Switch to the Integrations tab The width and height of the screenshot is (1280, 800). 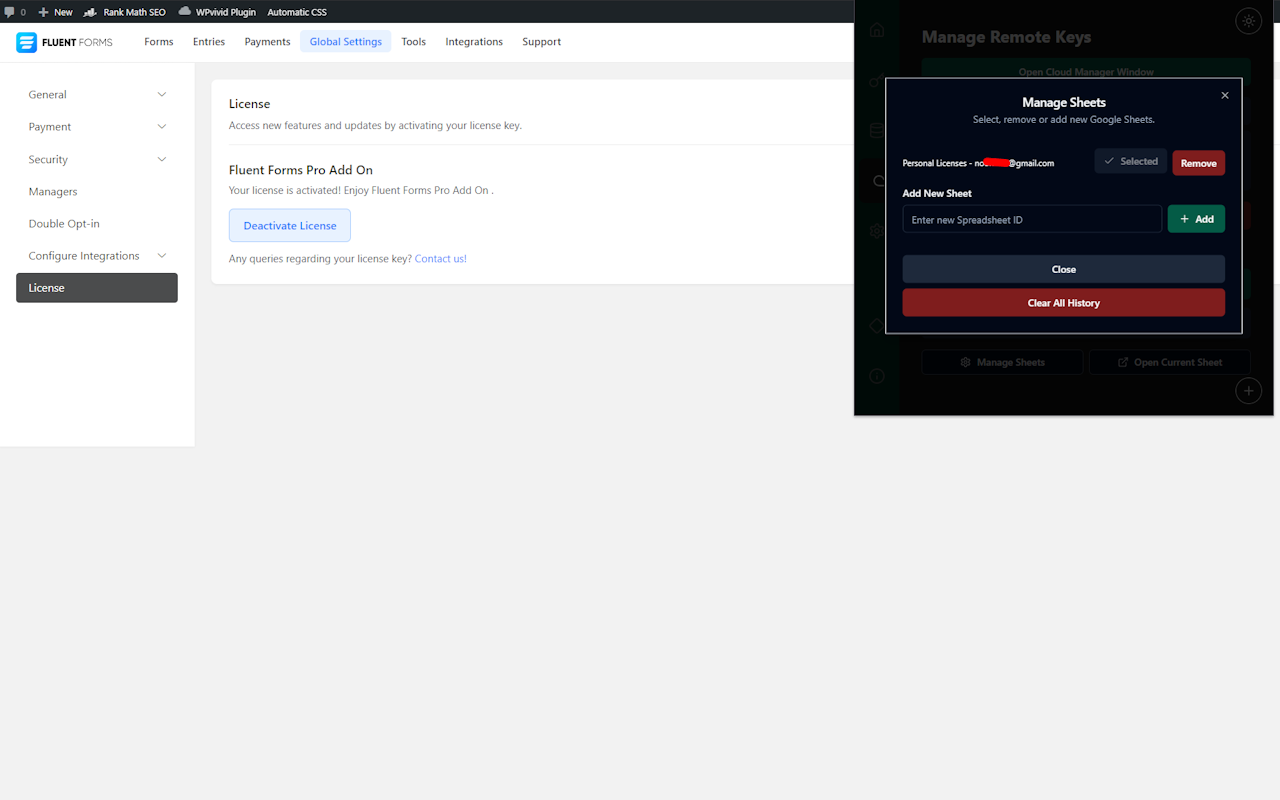click(474, 42)
